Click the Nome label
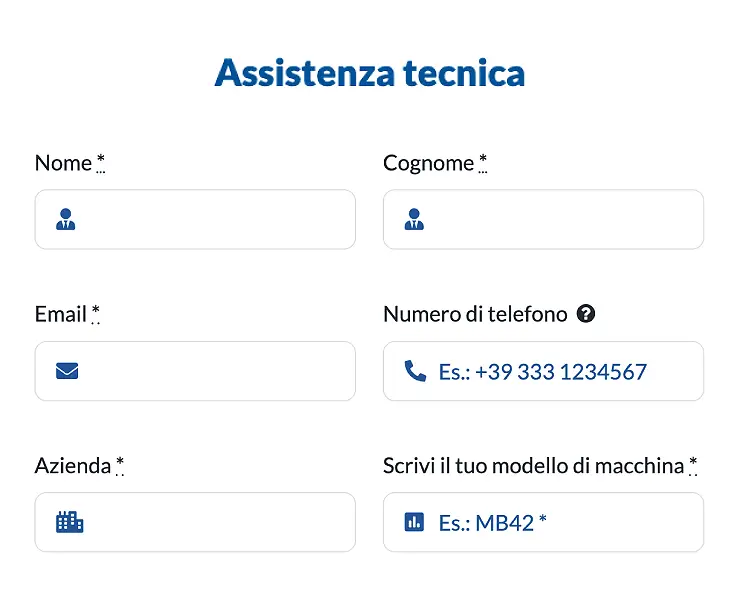The height and width of the screenshot is (590, 738). tap(63, 163)
